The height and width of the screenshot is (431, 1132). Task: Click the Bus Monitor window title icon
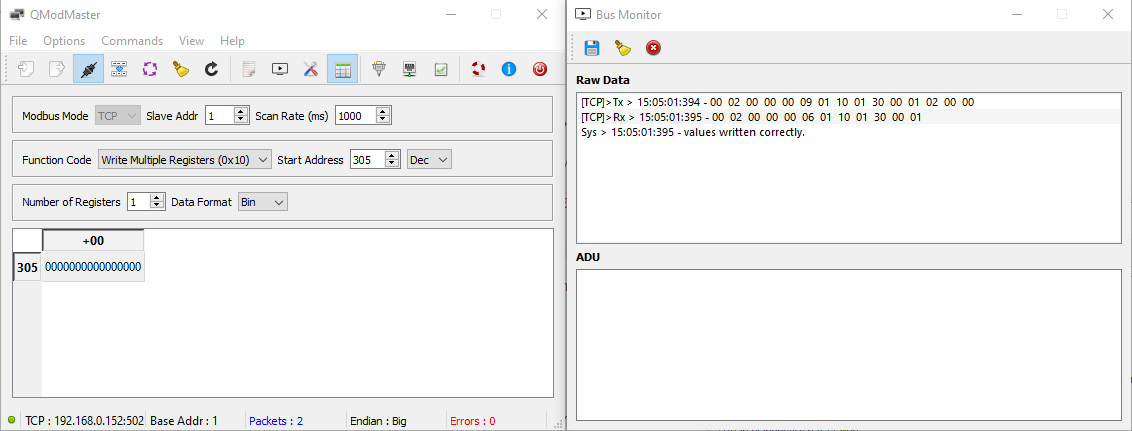[x=583, y=14]
